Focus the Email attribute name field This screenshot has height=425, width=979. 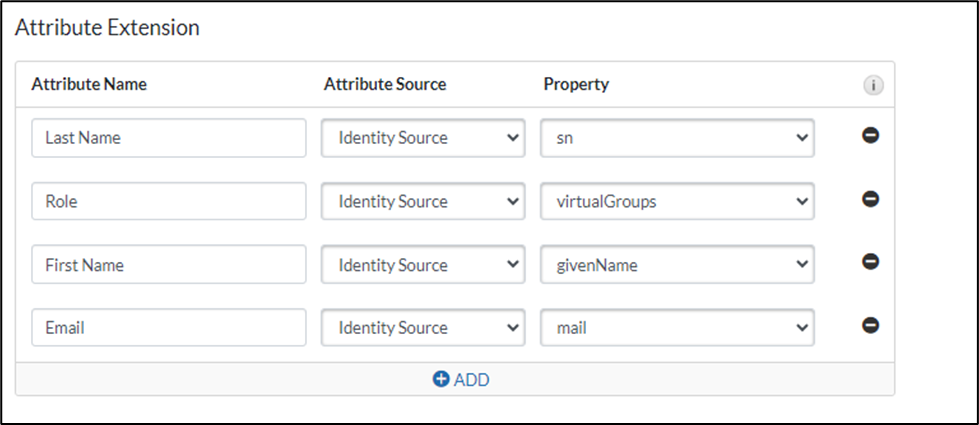coord(168,328)
